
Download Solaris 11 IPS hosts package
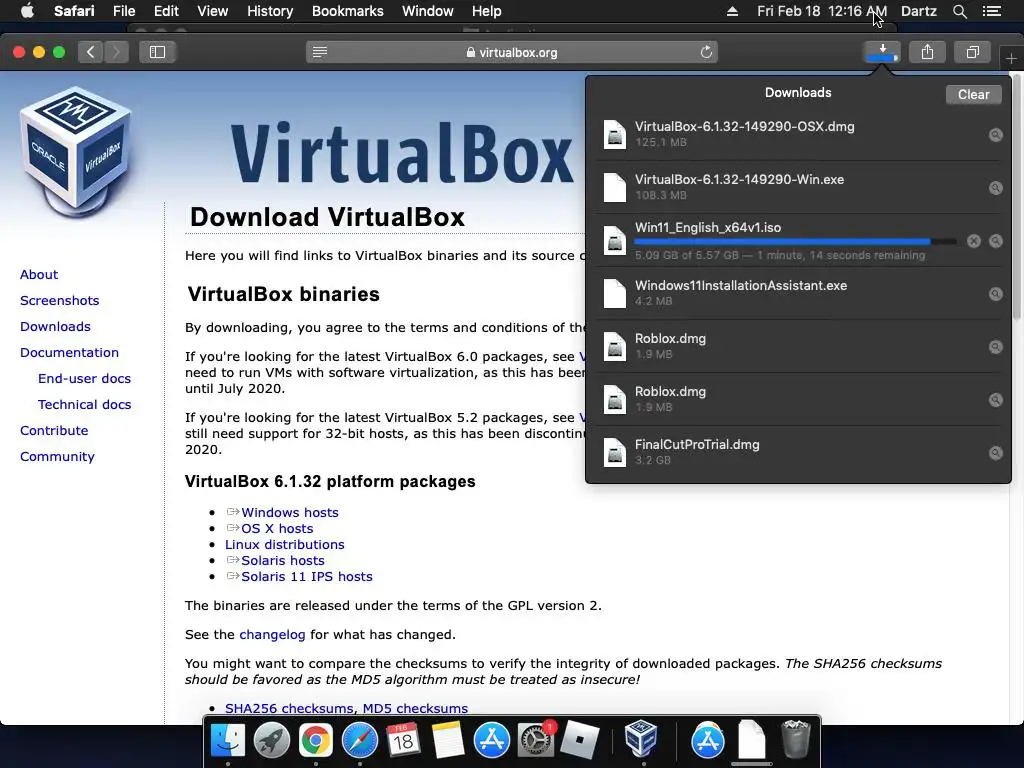click(306, 577)
